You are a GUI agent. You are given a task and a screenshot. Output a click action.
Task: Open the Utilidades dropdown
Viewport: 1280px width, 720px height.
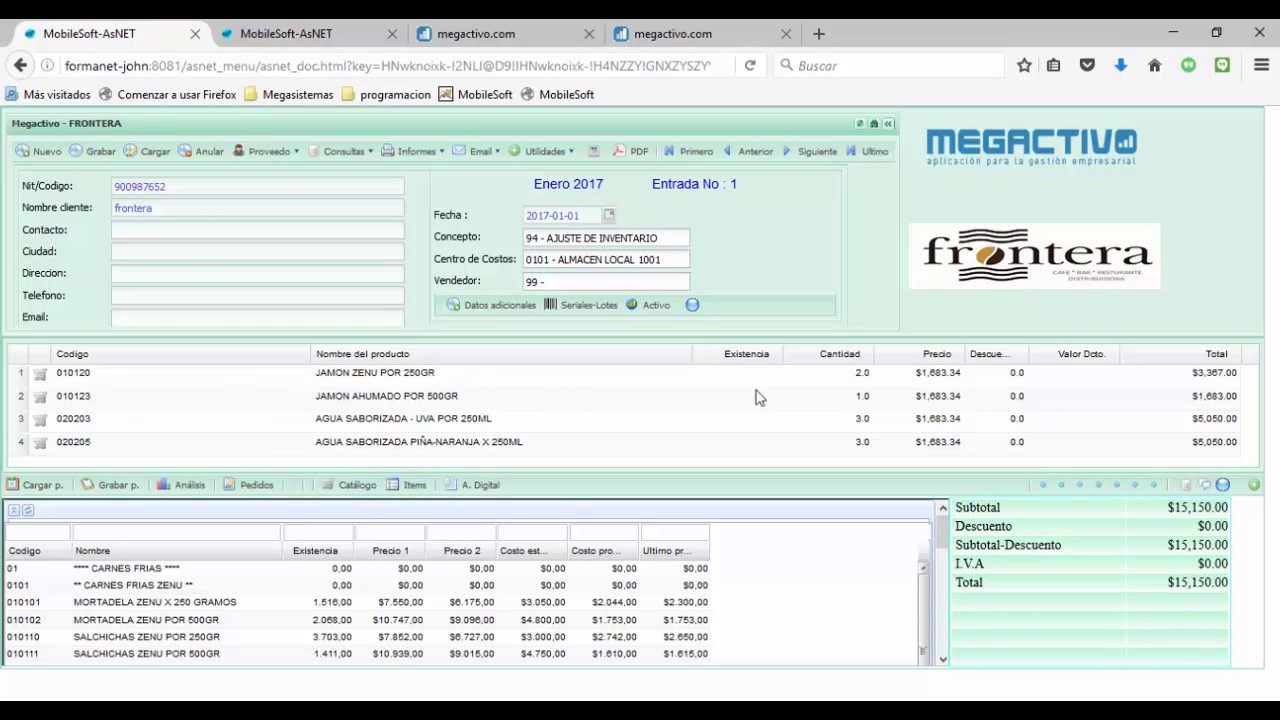coord(541,151)
